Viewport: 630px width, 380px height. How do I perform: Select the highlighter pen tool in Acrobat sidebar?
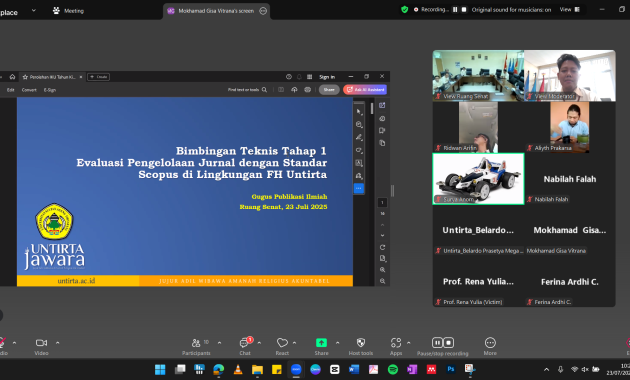tap(359, 137)
